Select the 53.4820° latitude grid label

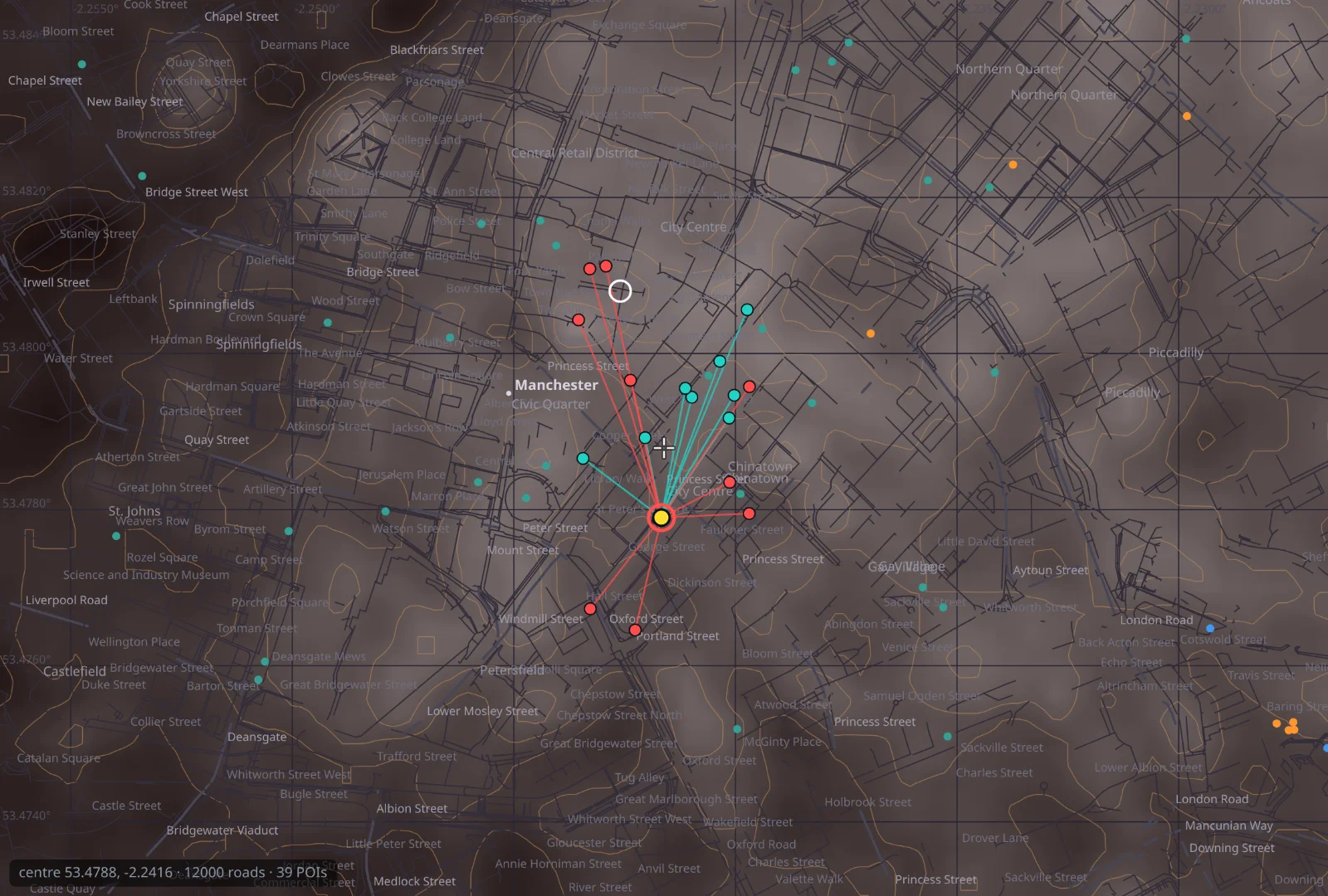26,191
